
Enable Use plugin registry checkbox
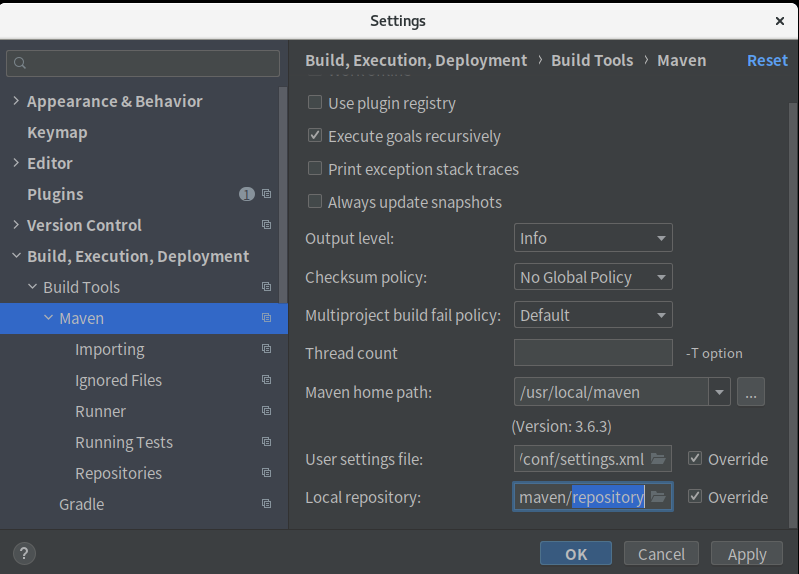click(x=315, y=102)
